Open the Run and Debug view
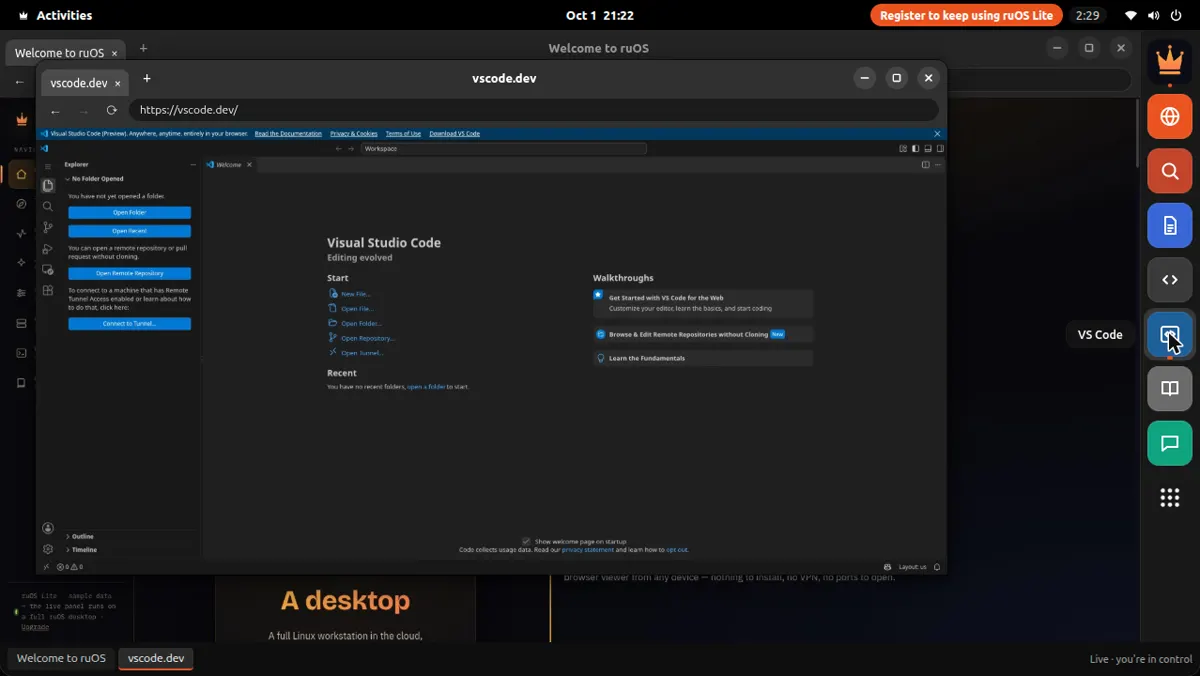Image resolution: width=1200 pixels, height=676 pixels. pyautogui.click(x=47, y=249)
